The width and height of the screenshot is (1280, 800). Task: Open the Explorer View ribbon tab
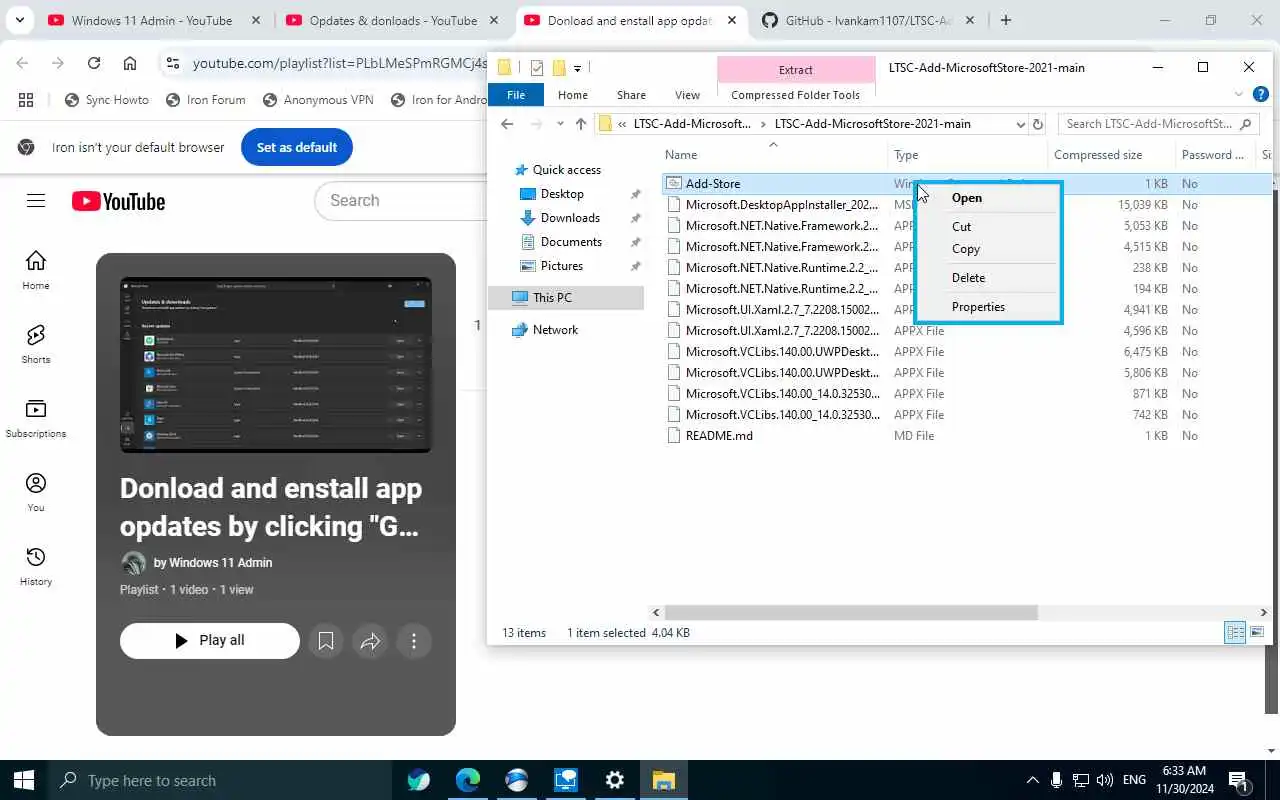coord(687,95)
